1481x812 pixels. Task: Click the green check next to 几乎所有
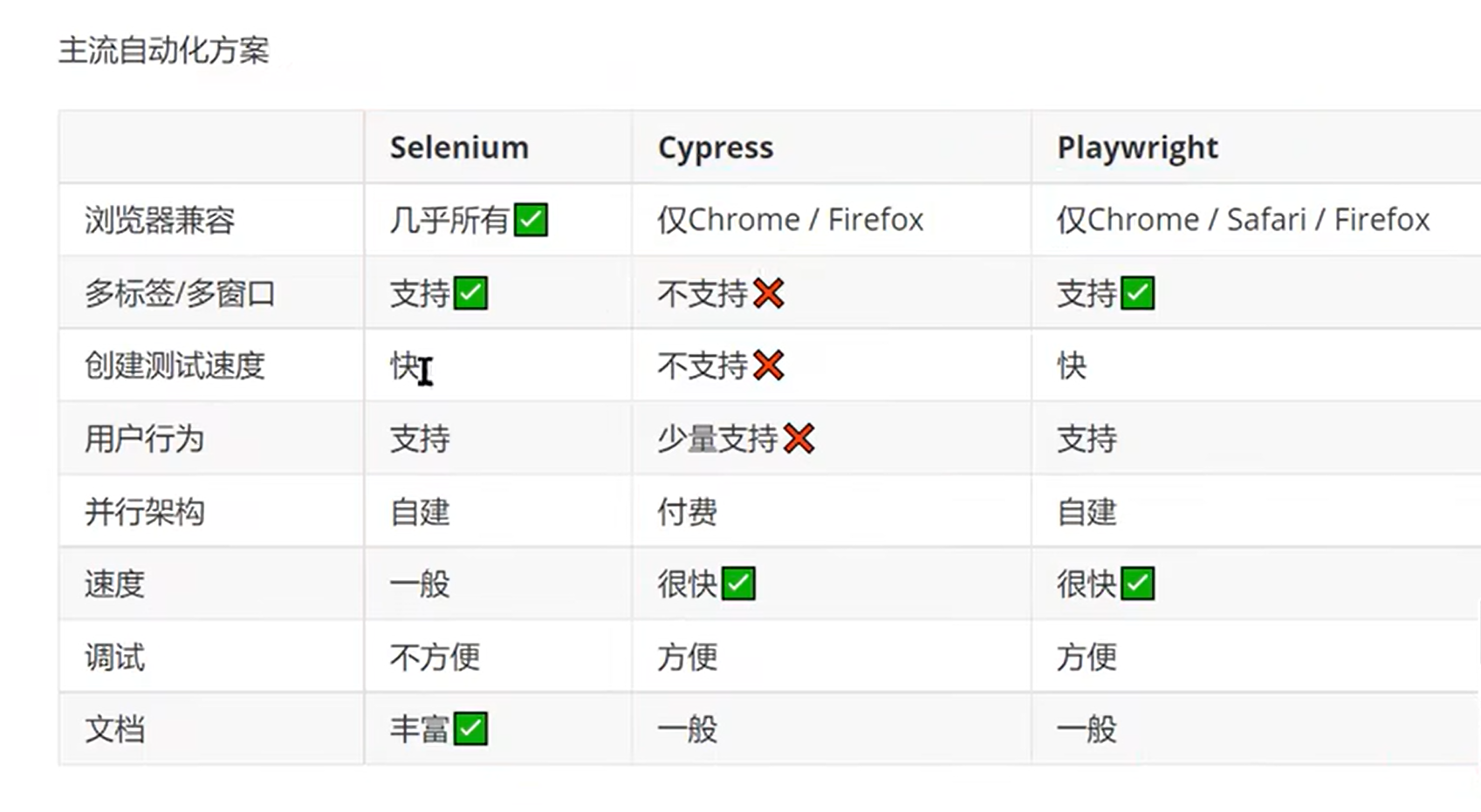click(x=531, y=220)
